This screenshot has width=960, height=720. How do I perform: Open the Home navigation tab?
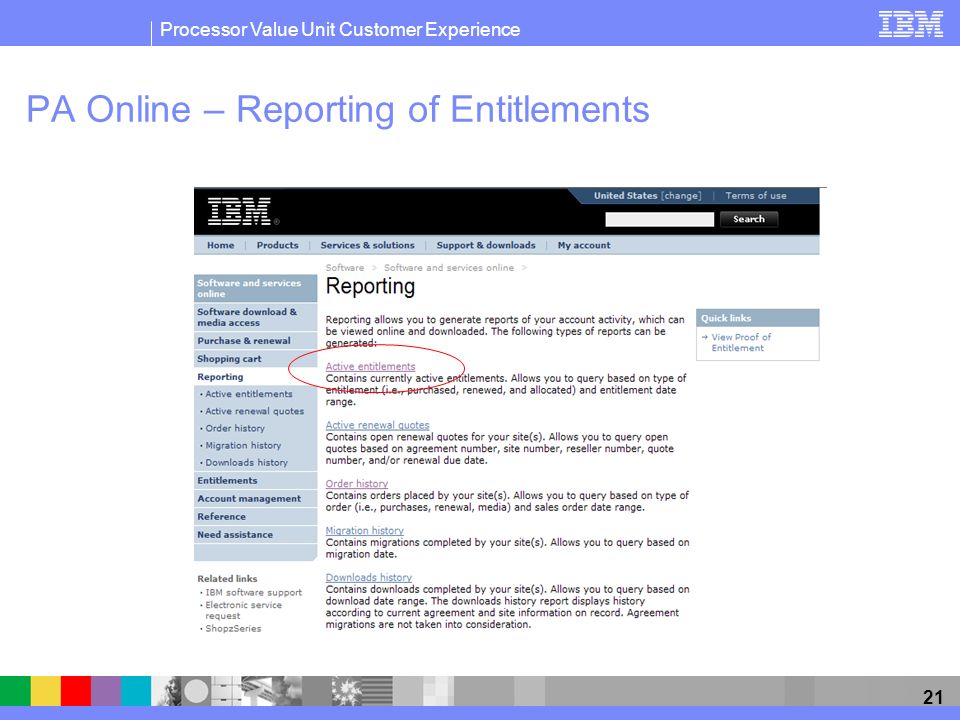220,246
